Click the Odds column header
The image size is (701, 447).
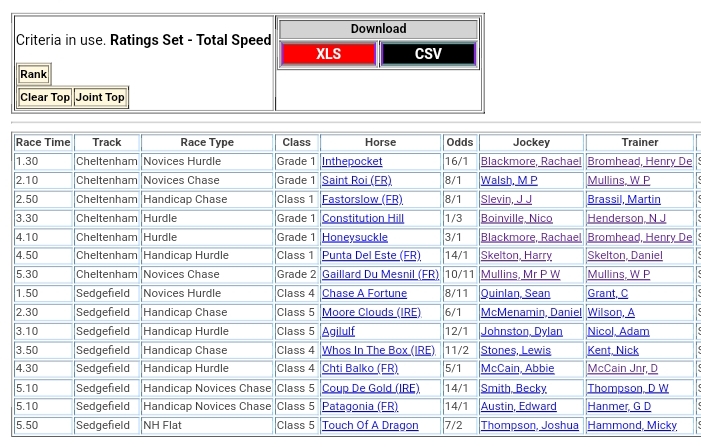coord(459,143)
